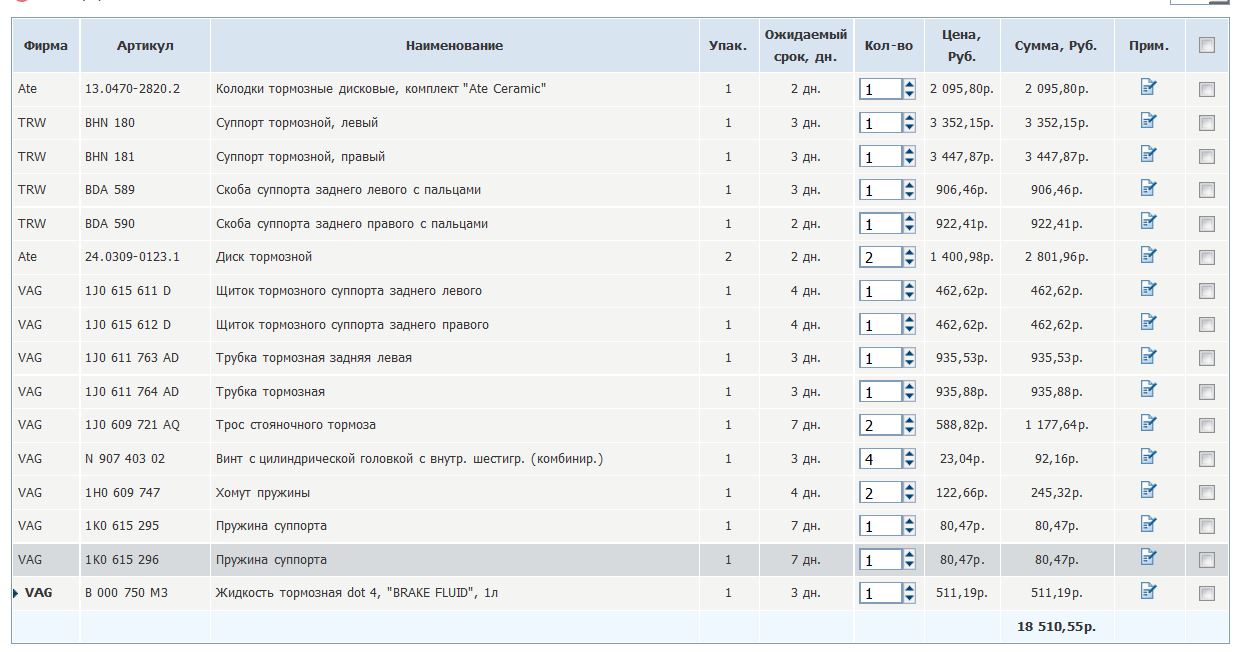The height and width of the screenshot is (652, 1242).
Task: Increase quantity for Диск тормозной
Action: (x=909, y=252)
